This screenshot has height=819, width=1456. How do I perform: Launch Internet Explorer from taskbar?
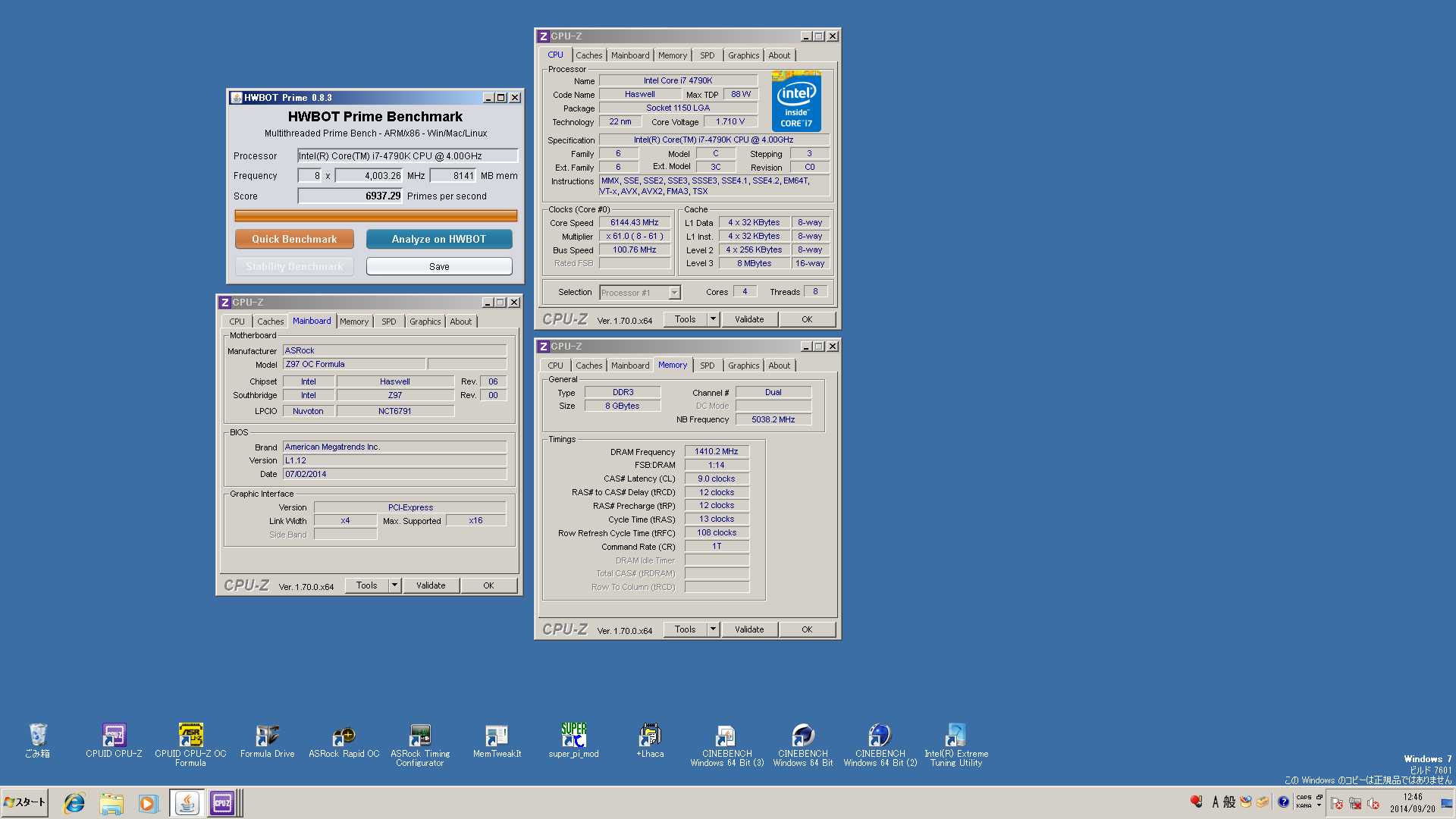click(74, 803)
